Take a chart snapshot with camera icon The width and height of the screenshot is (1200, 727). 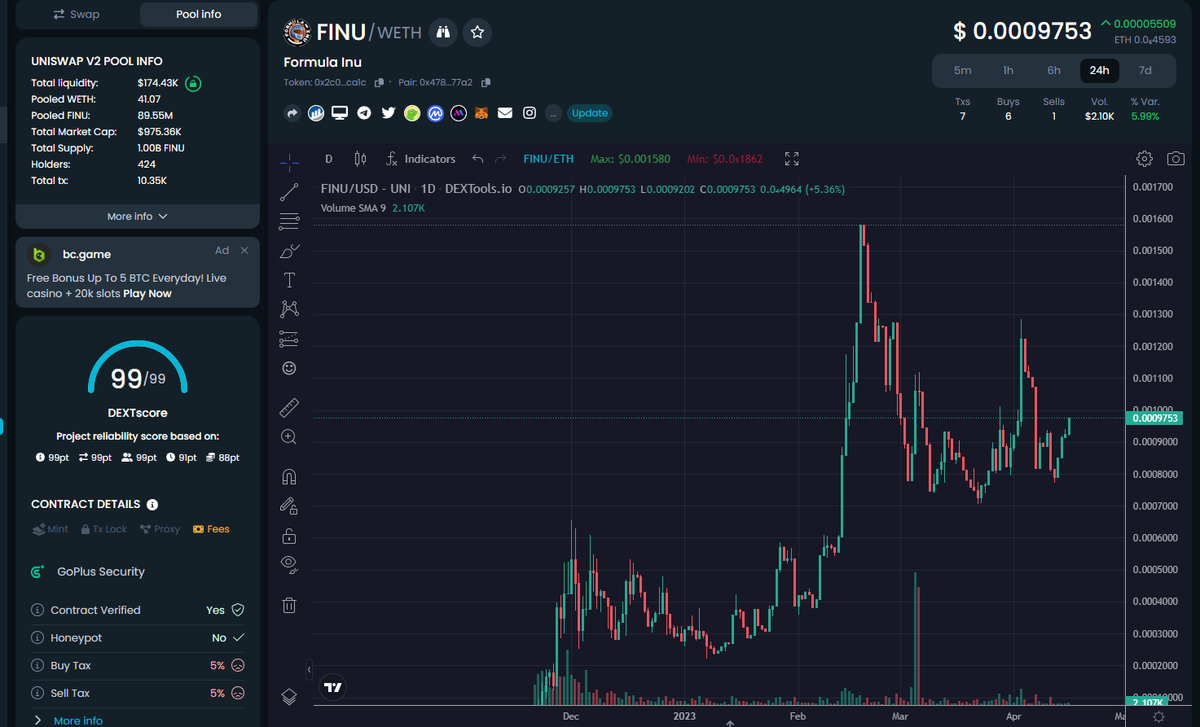[x=1176, y=159]
